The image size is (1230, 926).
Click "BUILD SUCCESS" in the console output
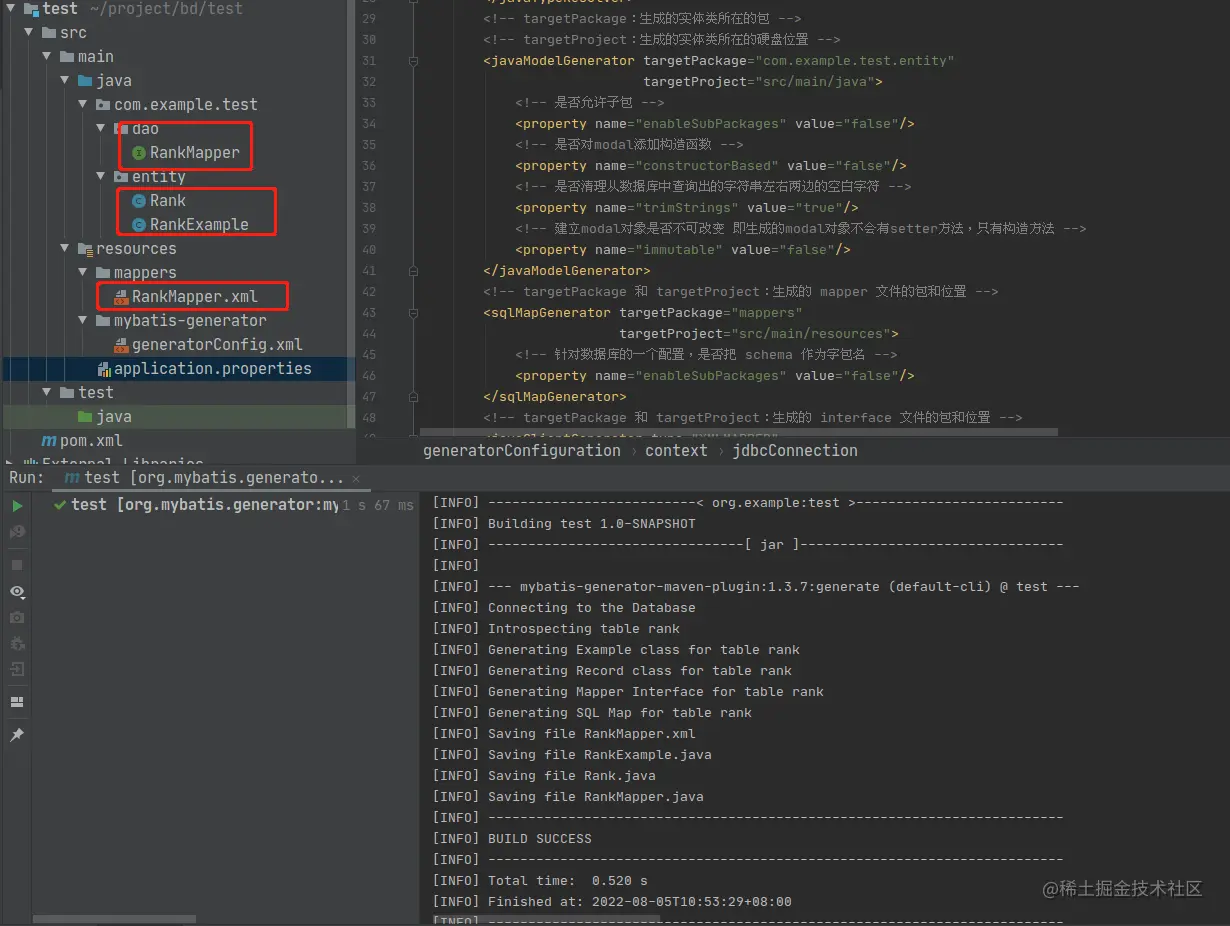tap(540, 838)
